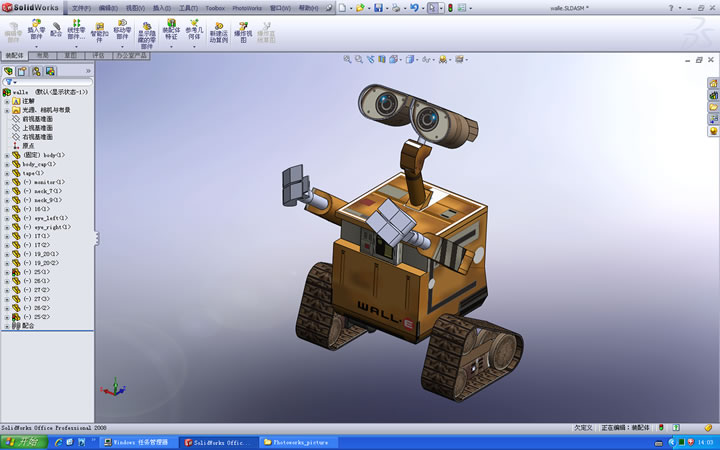Expand the (固定) body<1> component node

coord(7,155)
